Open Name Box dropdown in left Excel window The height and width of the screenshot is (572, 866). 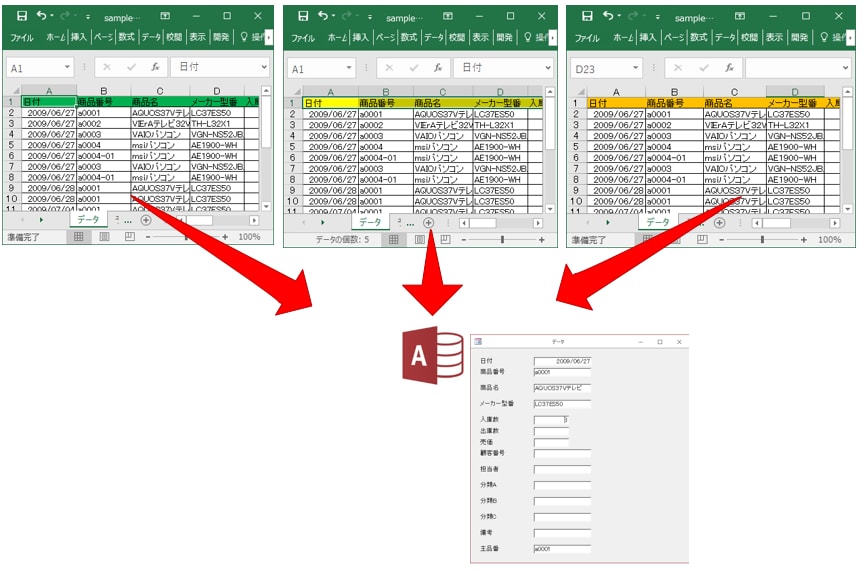67,67
